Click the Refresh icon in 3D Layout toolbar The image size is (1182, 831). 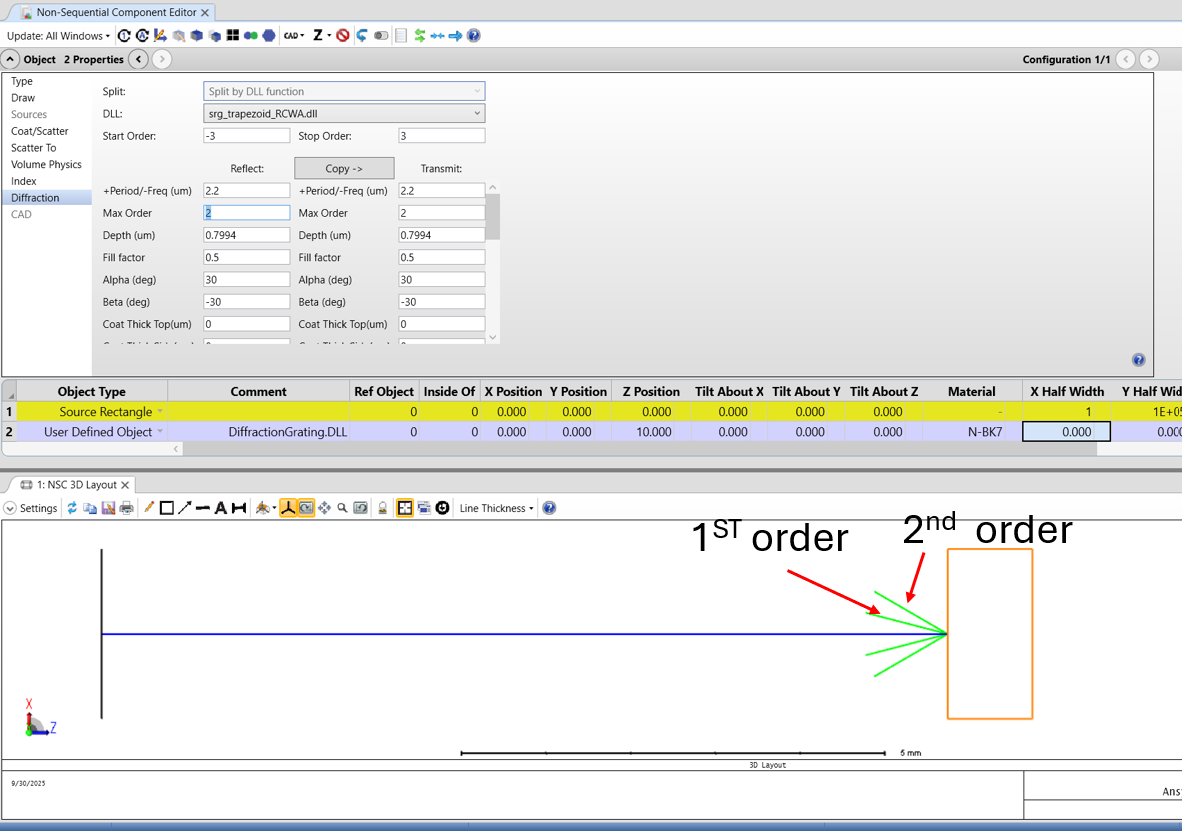(x=72, y=508)
